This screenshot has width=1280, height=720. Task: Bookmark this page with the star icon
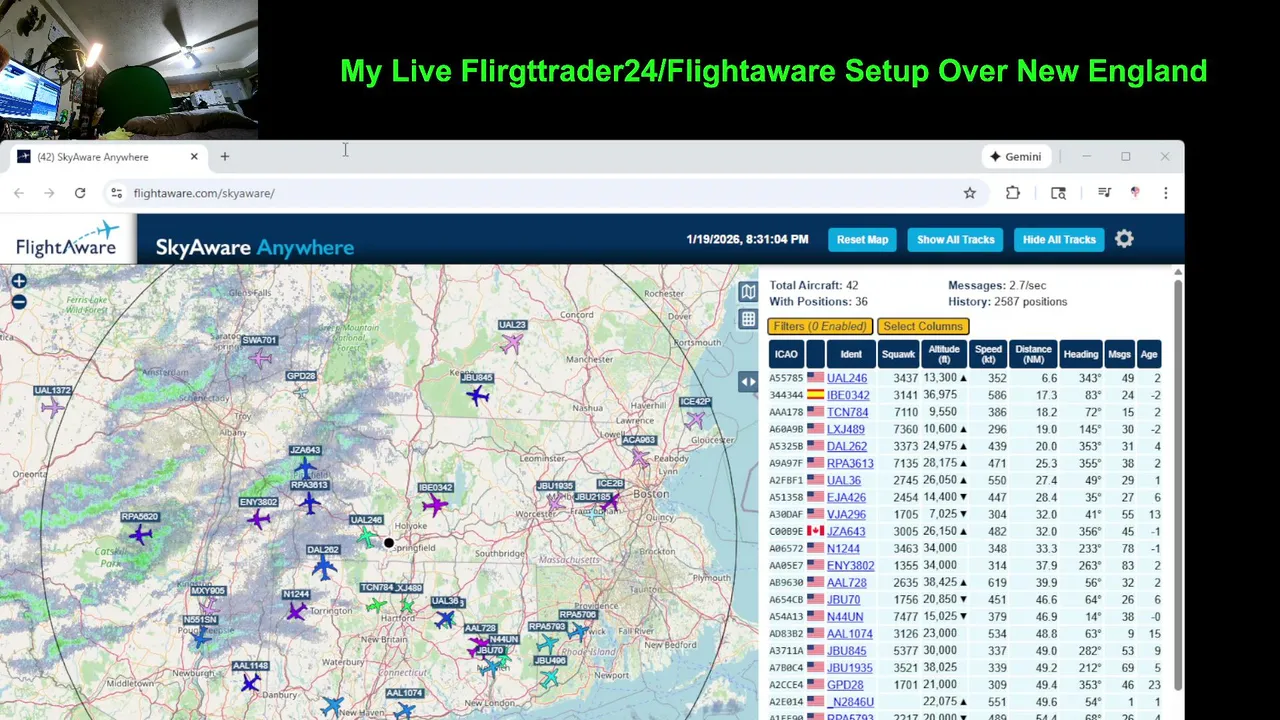tap(969, 193)
